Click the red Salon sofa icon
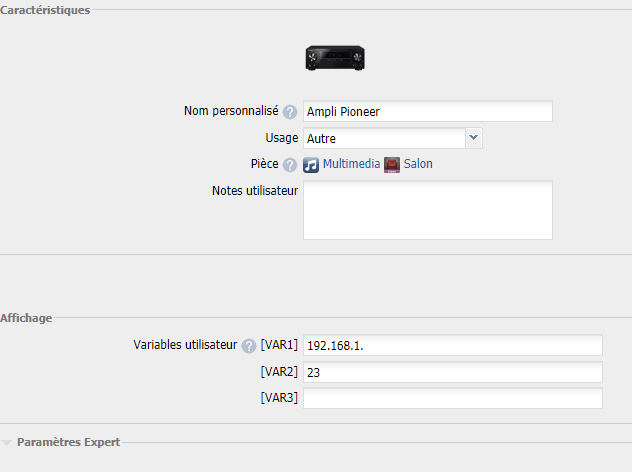Screen dimensions: 632x472 click(392, 165)
